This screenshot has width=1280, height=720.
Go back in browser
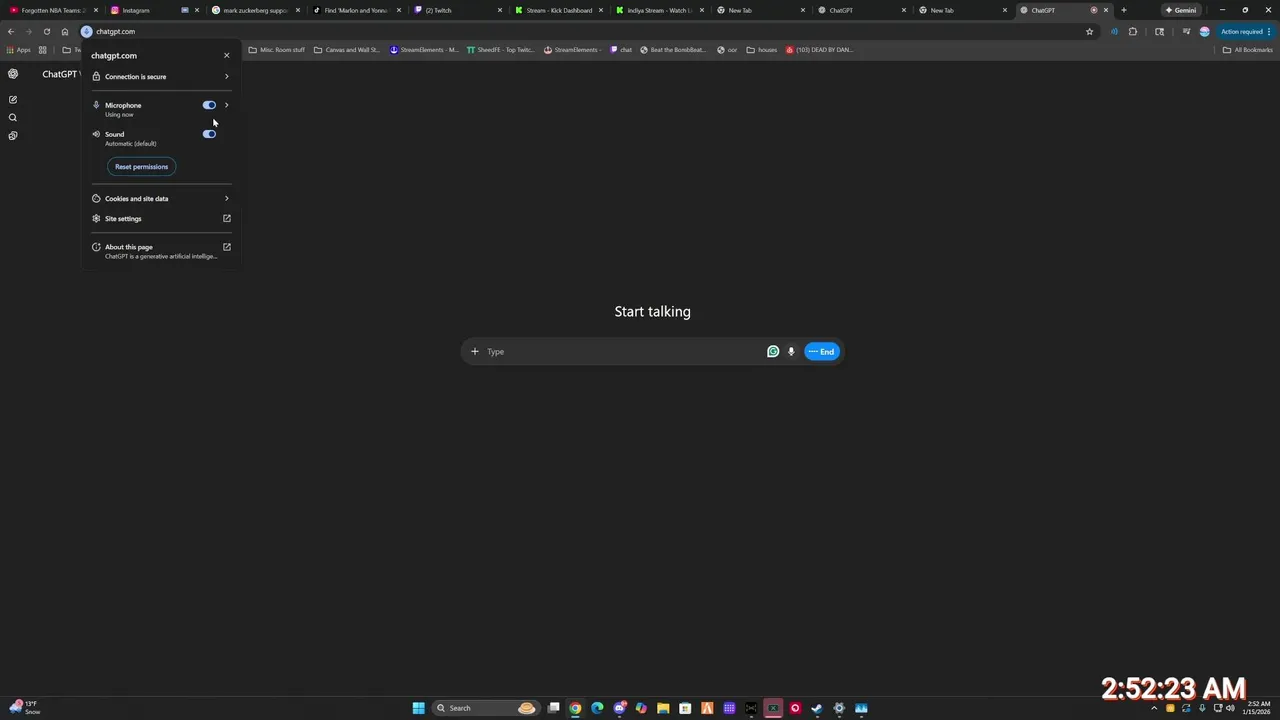11,31
